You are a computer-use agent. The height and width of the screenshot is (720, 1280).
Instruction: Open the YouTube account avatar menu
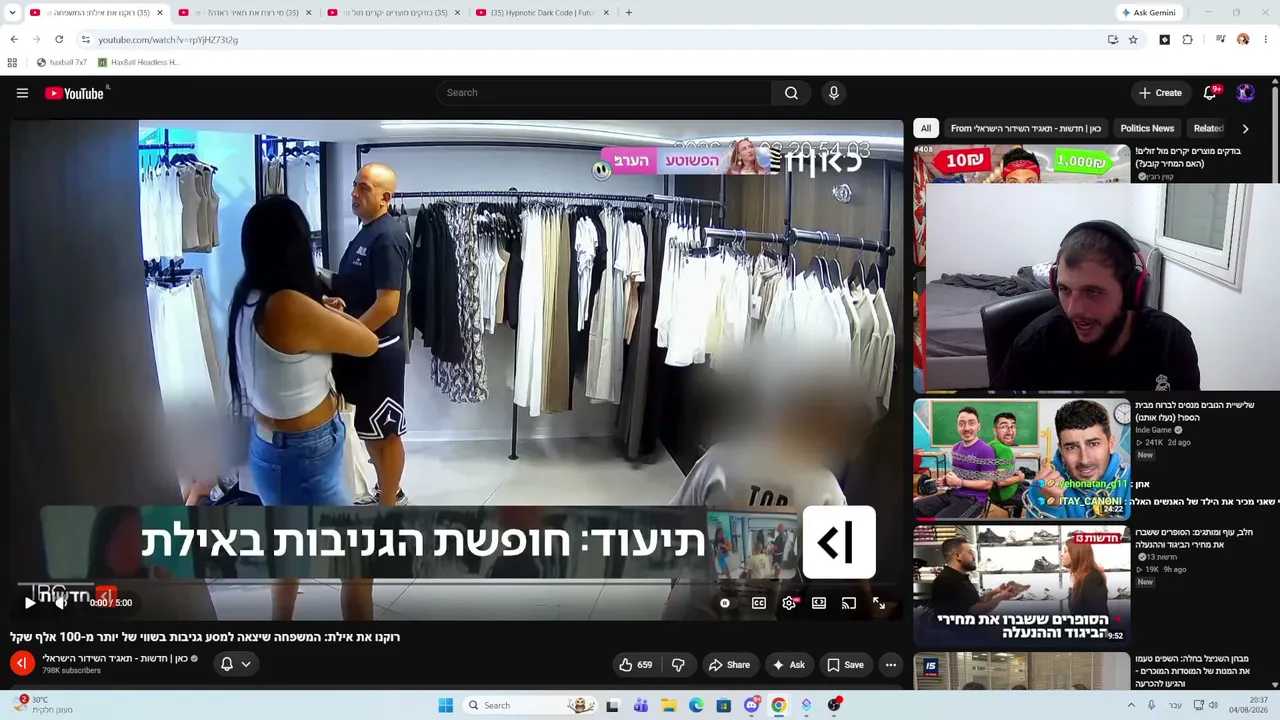[1245, 93]
